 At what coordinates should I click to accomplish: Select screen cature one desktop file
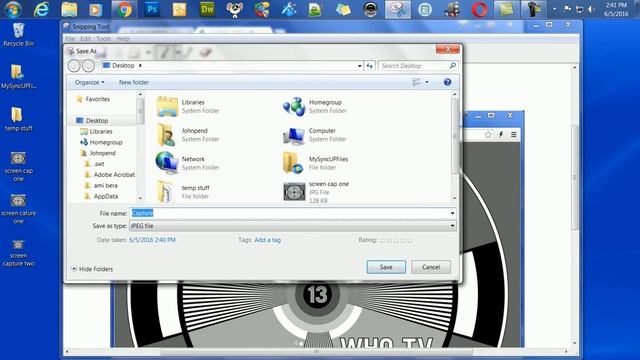pyautogui.click(x=18, y=209)
